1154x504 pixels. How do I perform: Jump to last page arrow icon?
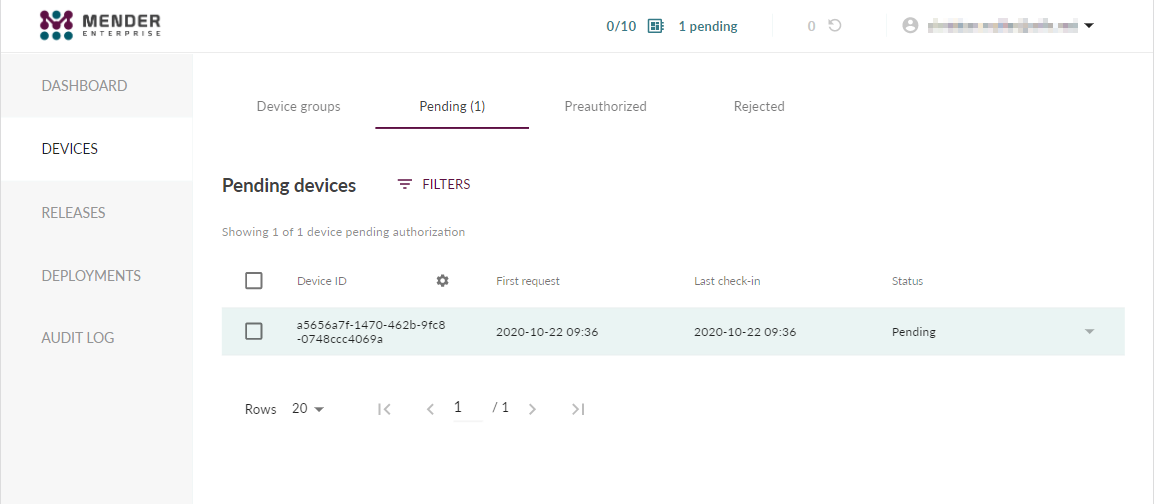[577, 409]
